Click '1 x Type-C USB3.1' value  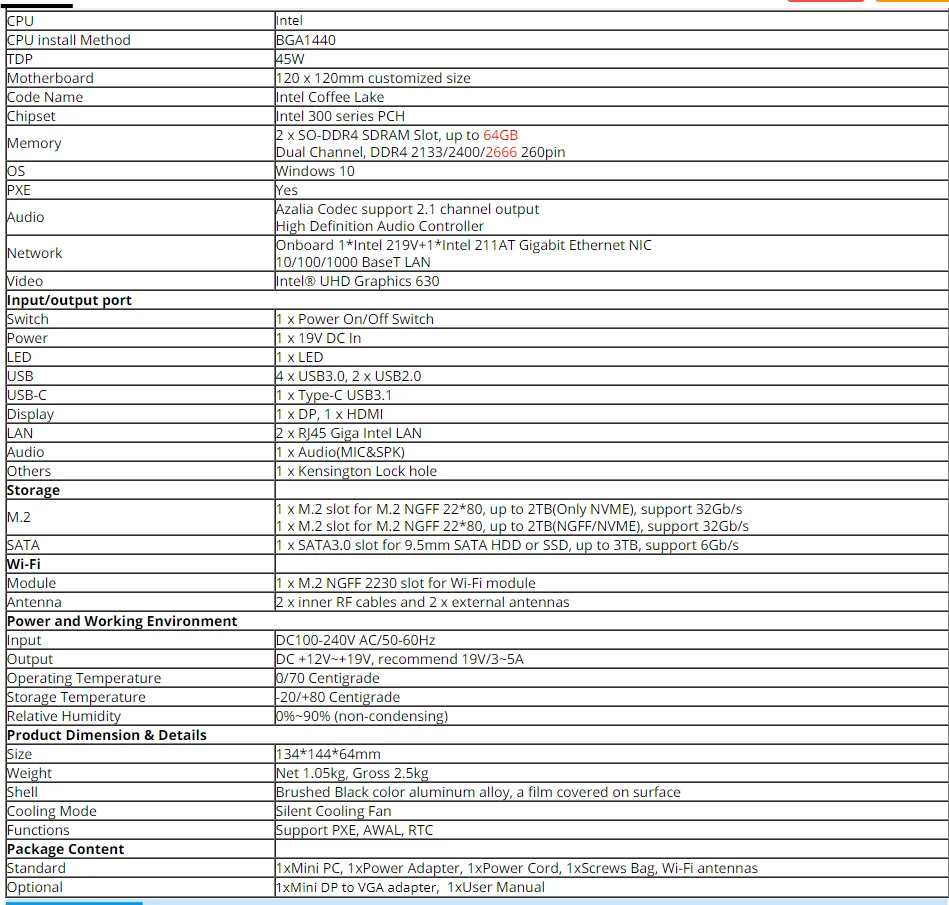pyautogui.click(x=334, y=395)
